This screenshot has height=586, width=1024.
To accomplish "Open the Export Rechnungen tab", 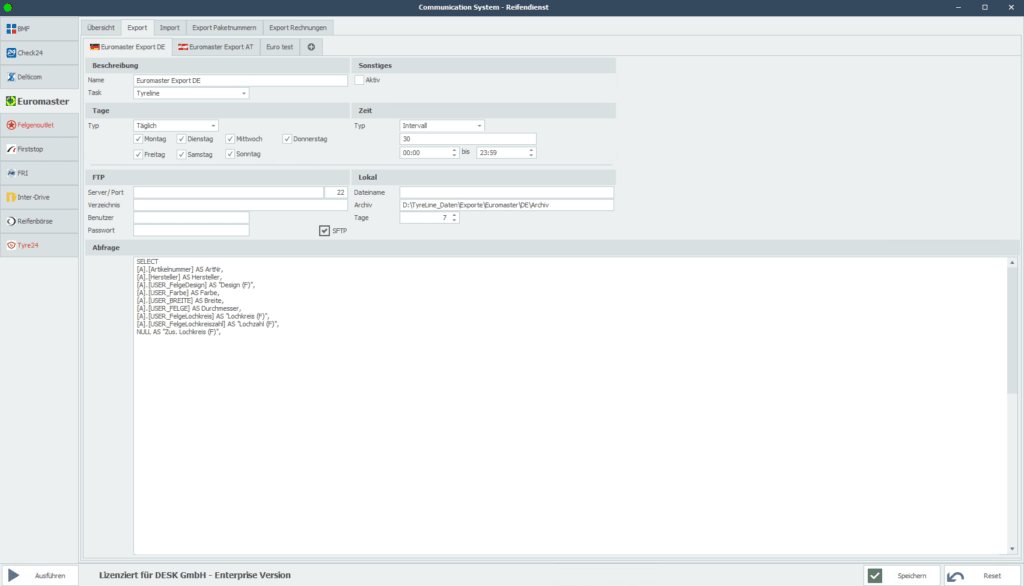I will tap(298, 27).
